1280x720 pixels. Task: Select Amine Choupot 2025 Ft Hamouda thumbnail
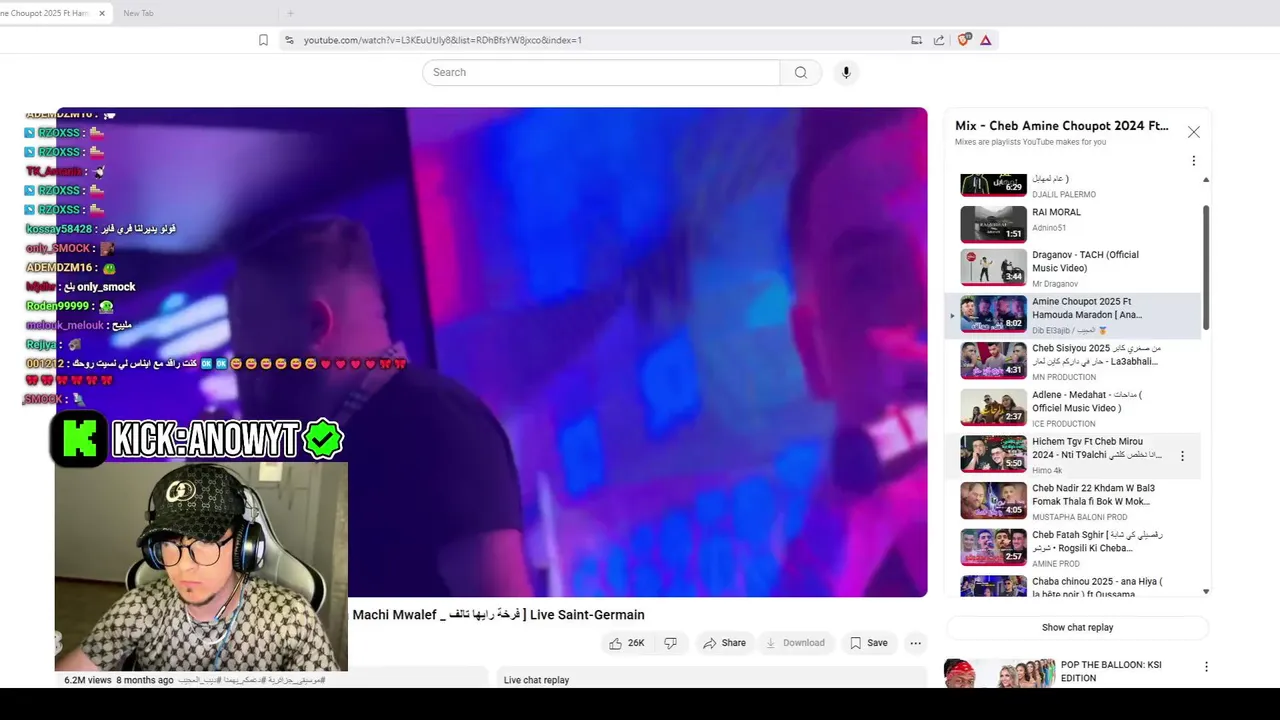tap(993, 313)
